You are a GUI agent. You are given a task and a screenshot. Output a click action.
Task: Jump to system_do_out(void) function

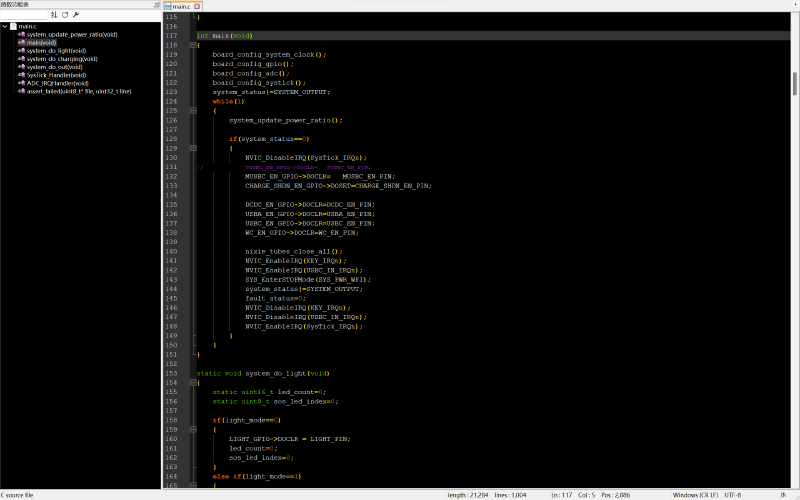[55, 67]
